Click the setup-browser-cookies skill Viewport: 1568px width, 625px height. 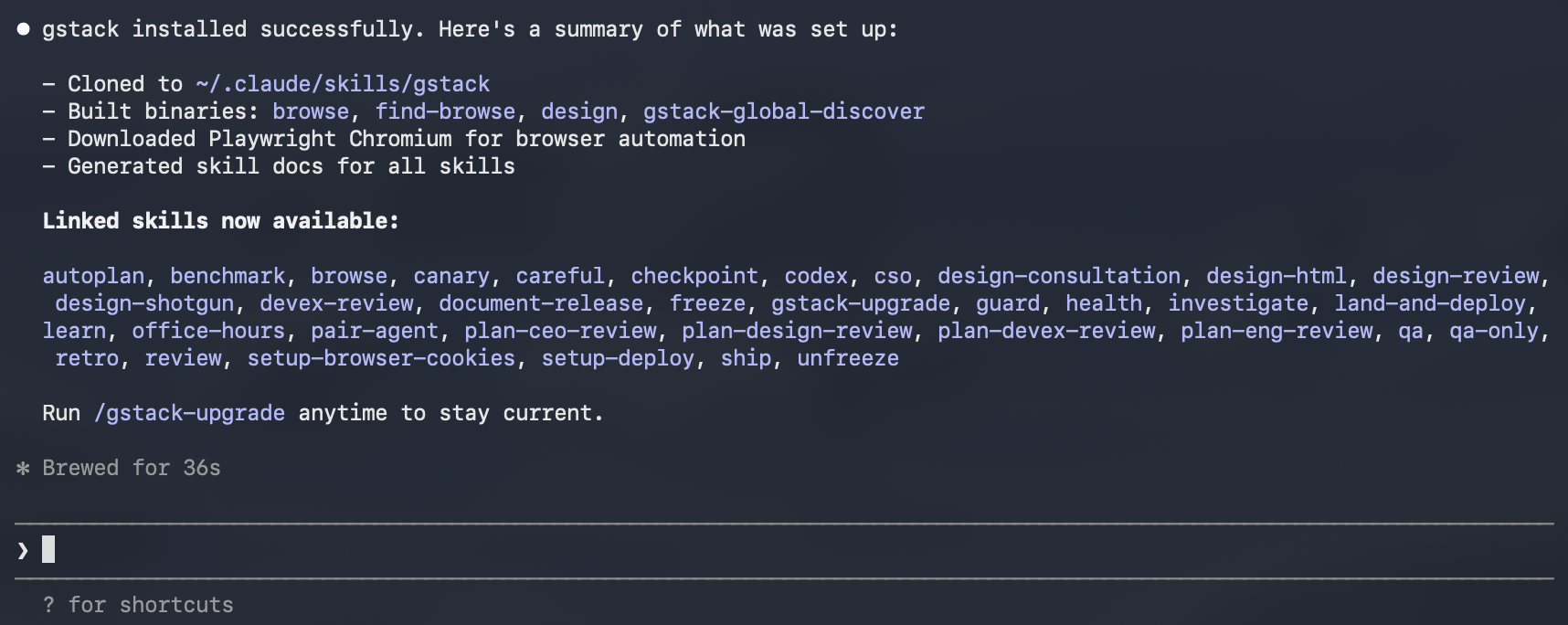point(381,358)
